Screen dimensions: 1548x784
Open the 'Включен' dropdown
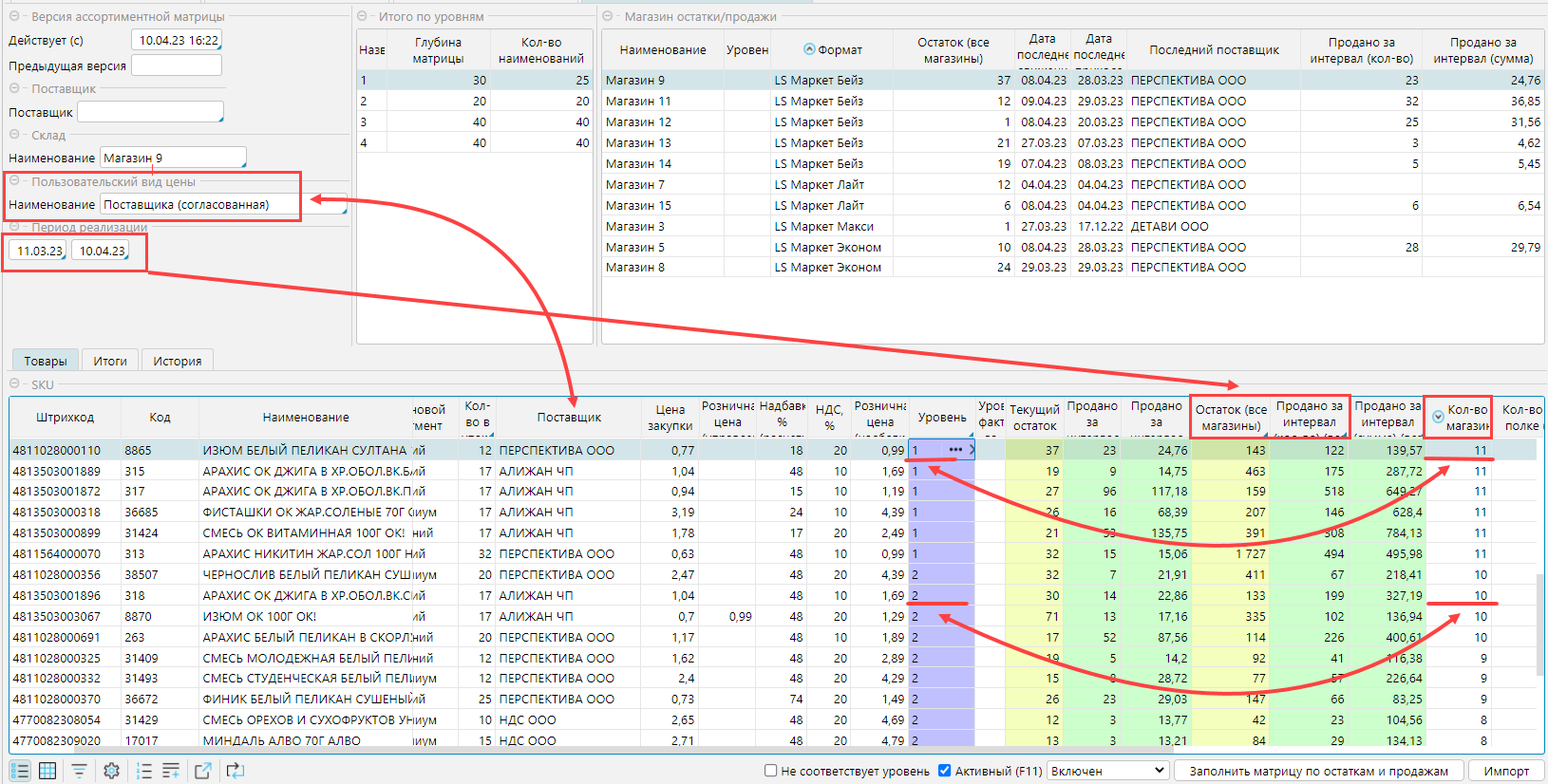(1107, 771)
